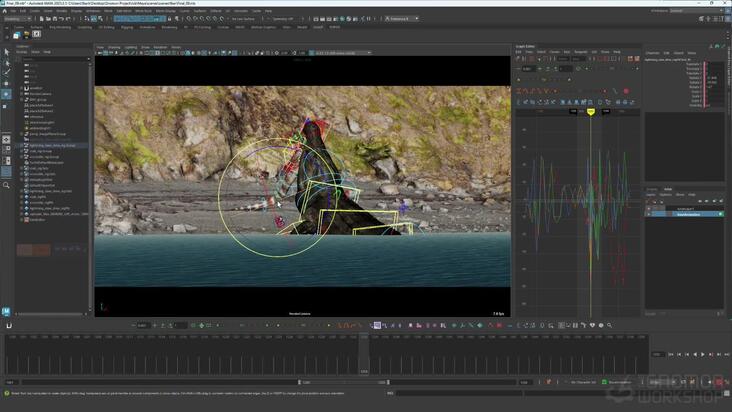Go to end of playback range

coord(727,355)
